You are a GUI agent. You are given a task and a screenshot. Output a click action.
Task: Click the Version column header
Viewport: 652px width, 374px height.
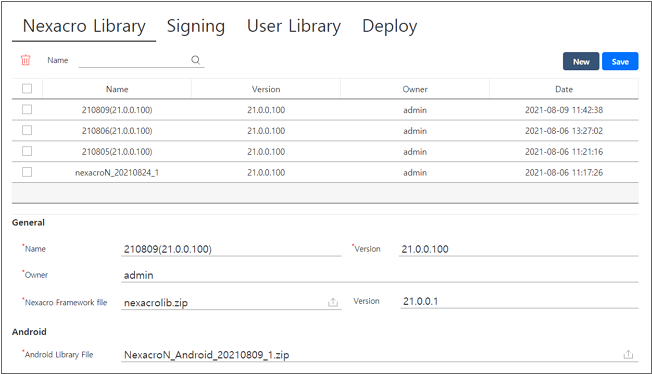pyautogui.click(x=266, y=89)
